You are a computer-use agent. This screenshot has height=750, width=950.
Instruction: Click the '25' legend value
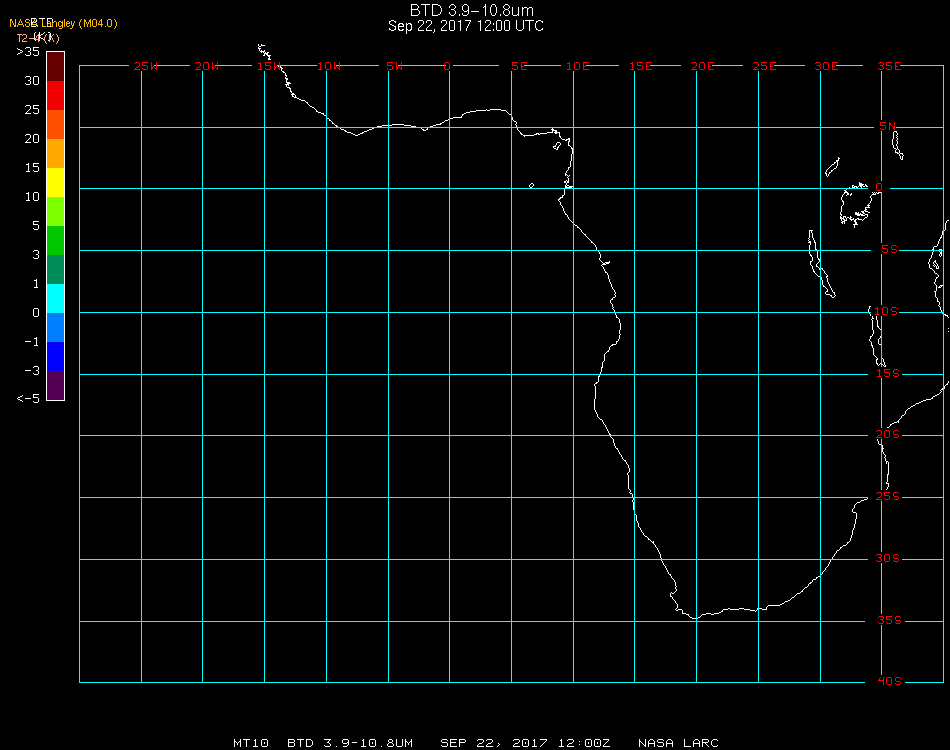click(32, 110)
